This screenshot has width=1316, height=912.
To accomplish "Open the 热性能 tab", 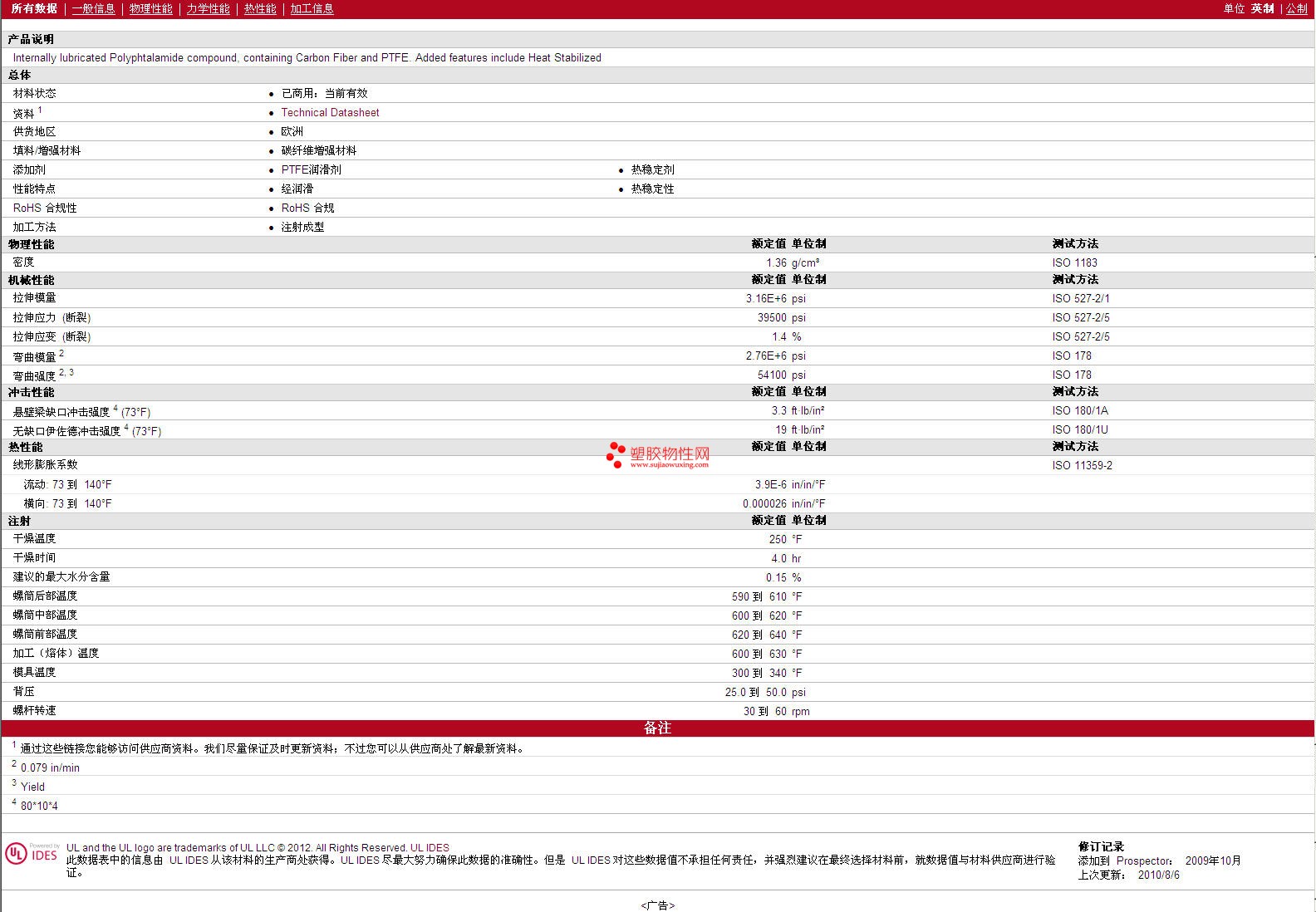I will (x=259, y=8).
